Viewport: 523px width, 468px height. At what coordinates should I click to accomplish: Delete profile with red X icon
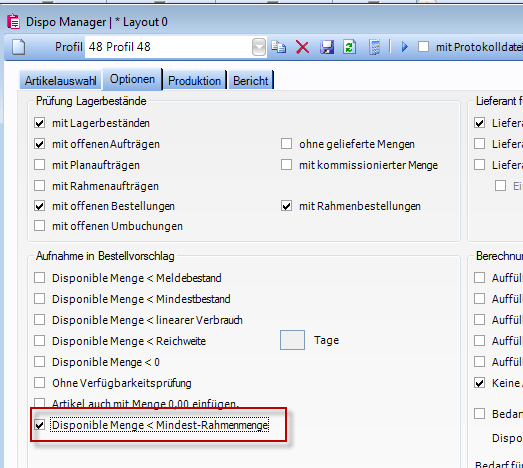[x=303, y=47]
